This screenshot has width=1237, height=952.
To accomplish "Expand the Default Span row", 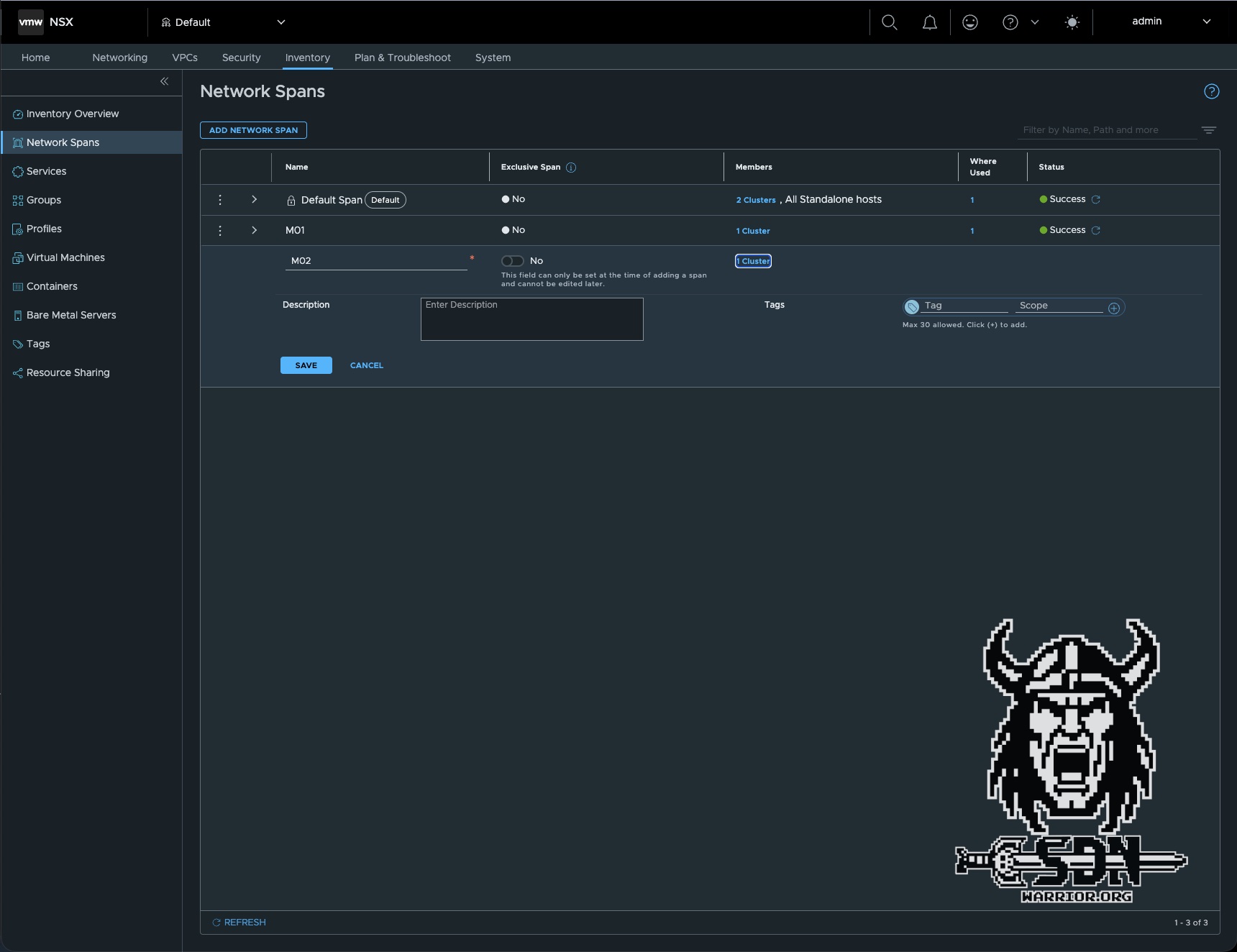I will click(254, 199).
